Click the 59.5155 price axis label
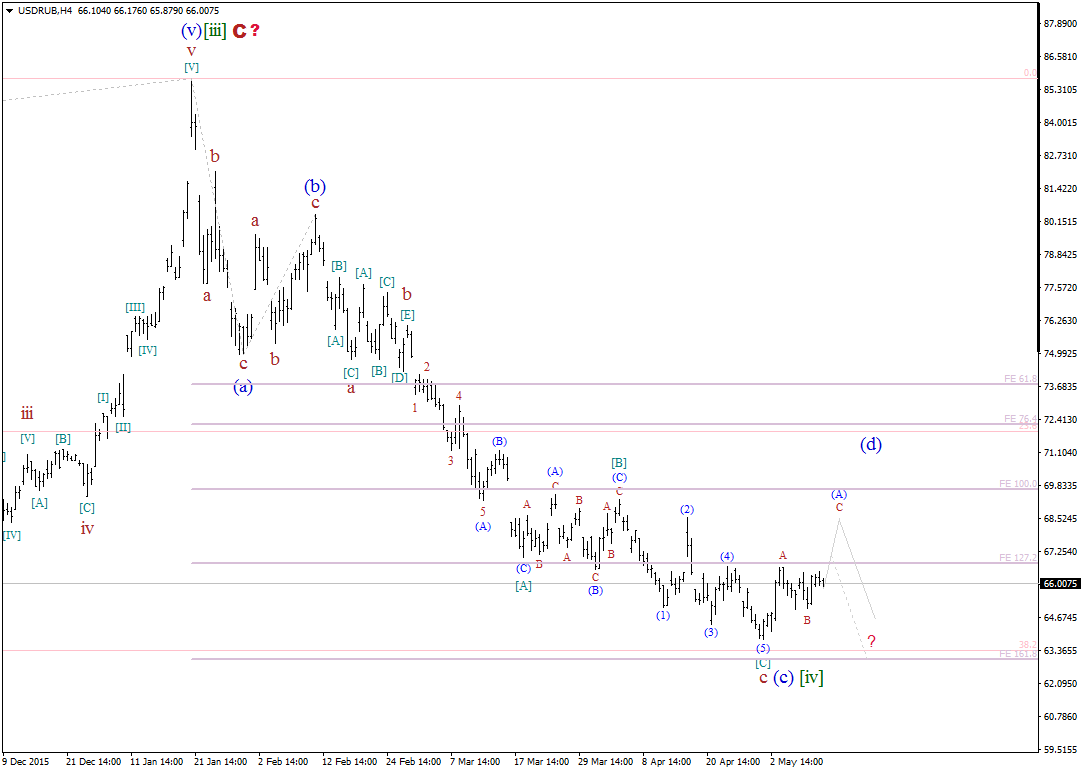The image size is (1081, 773). [x=1060, y=750]
